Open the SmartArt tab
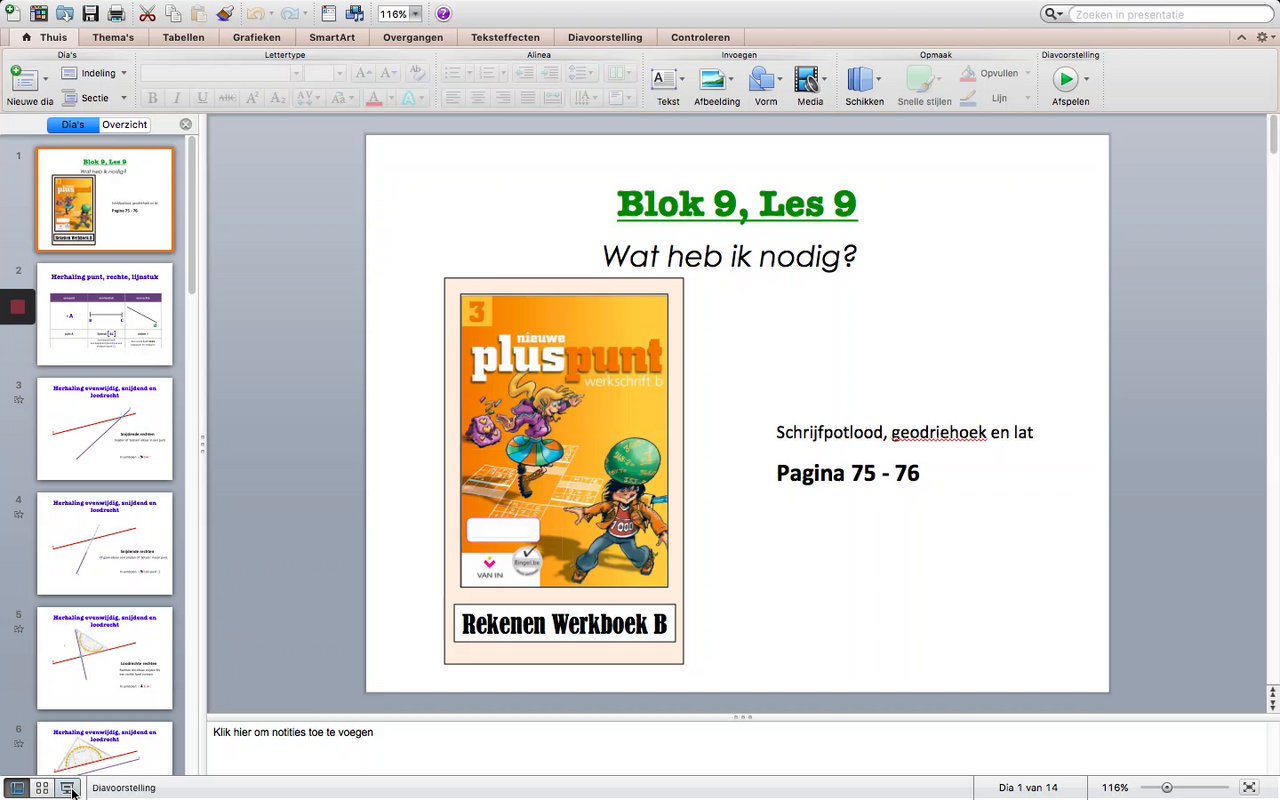The width and height of the screenshot is (1280, 800). pos(332,37)
